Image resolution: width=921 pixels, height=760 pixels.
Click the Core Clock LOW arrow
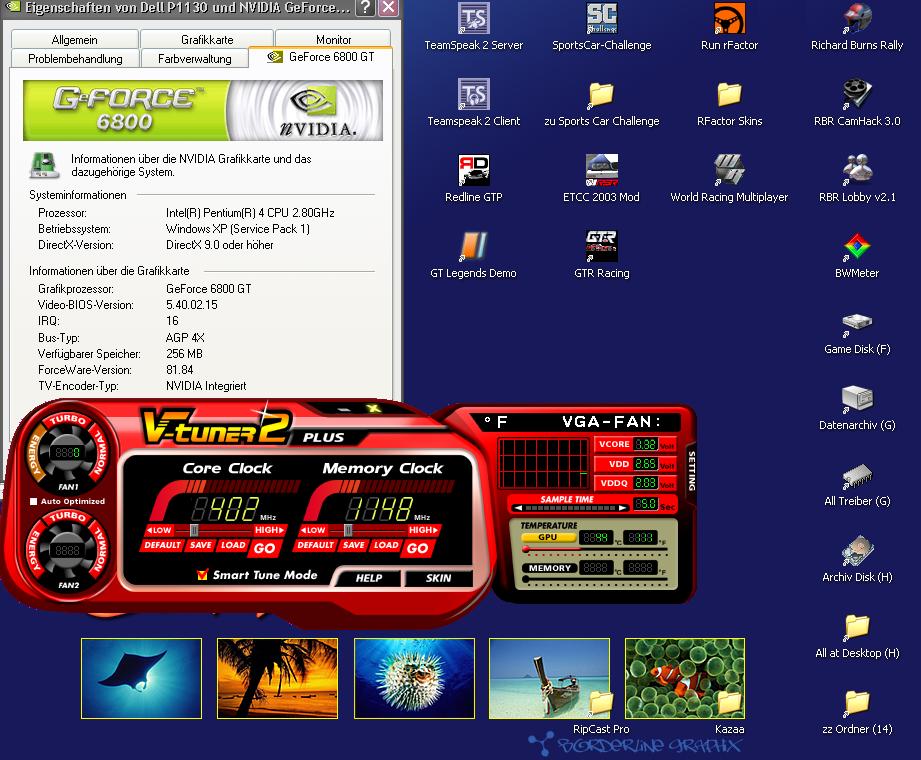(159, 530)
